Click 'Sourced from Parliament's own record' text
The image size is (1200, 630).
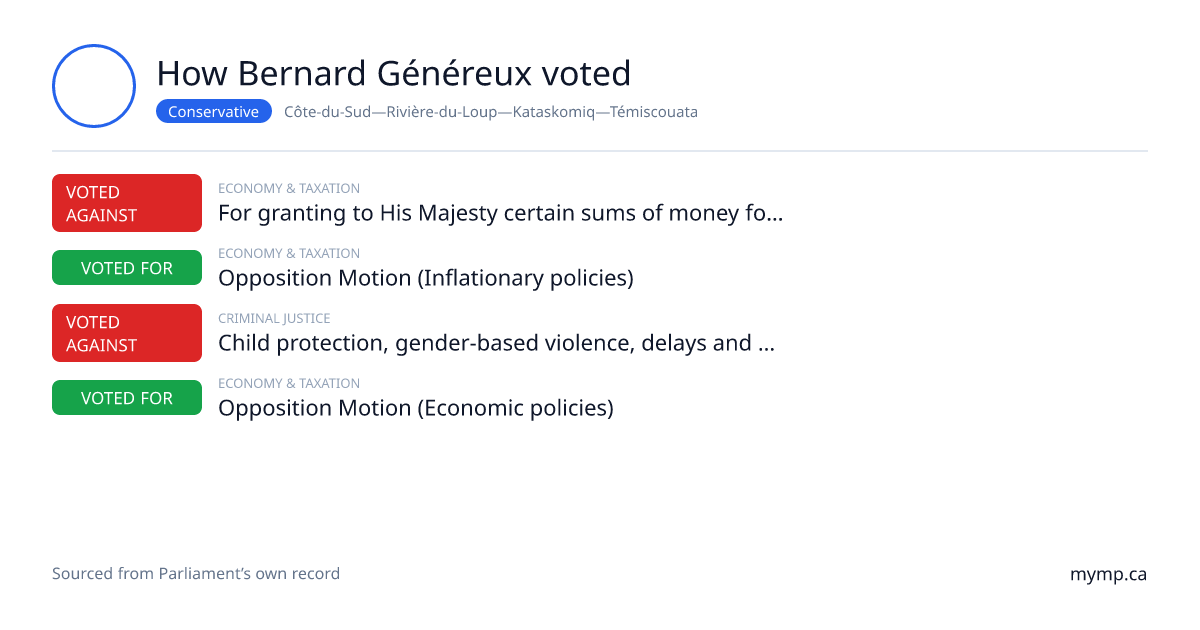(196, 574)
